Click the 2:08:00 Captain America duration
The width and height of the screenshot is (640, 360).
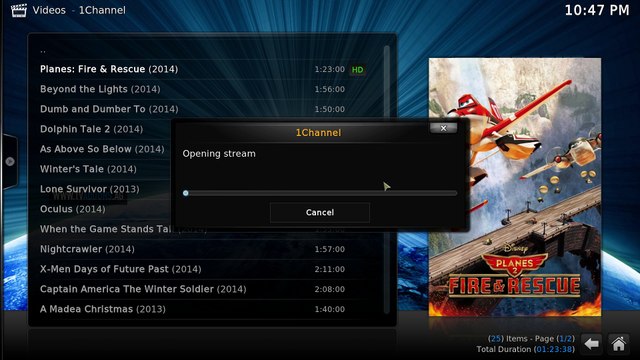coord(329,289)
